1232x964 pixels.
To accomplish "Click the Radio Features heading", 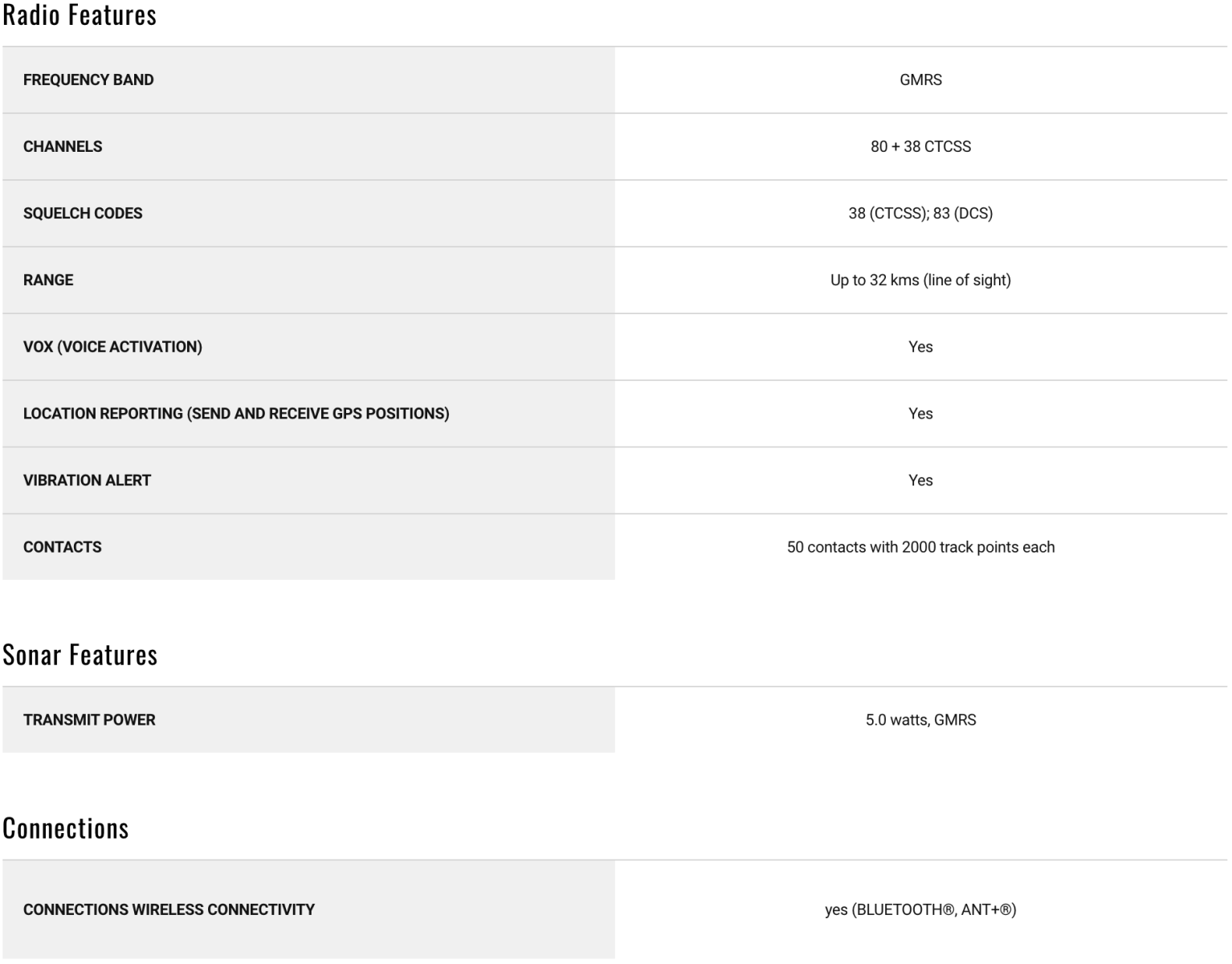I will tap(80, 15).
